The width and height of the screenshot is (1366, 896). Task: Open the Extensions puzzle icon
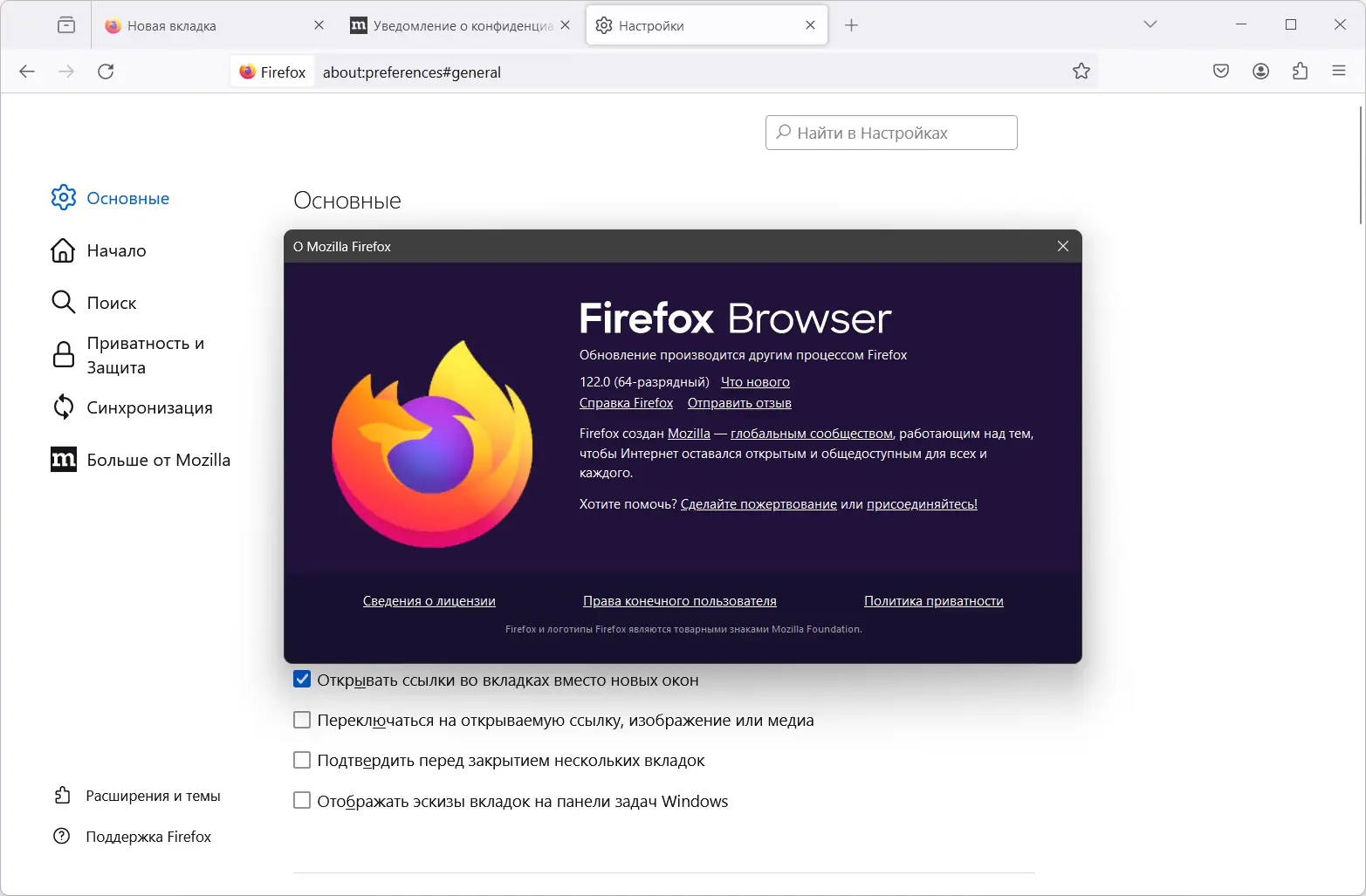click(1300, 72)
